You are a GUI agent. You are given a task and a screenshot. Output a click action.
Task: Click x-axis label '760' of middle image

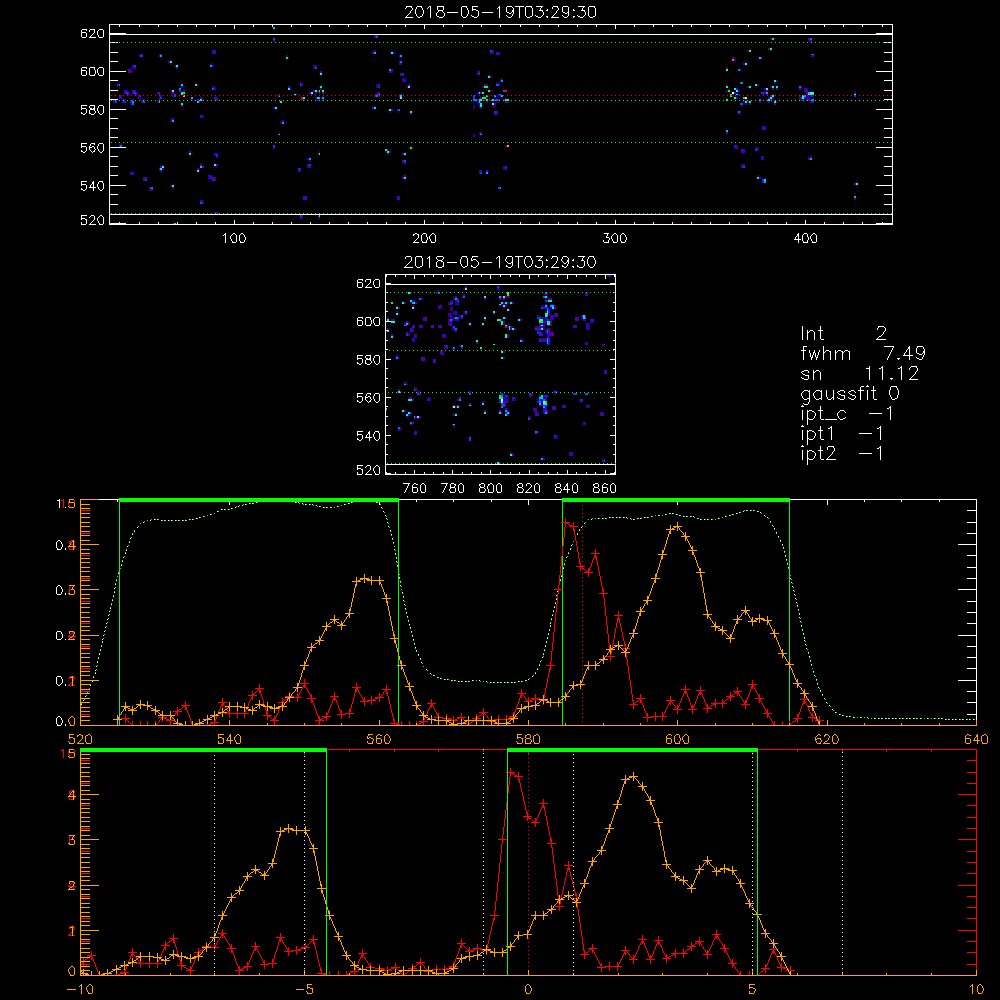(415, 489)
